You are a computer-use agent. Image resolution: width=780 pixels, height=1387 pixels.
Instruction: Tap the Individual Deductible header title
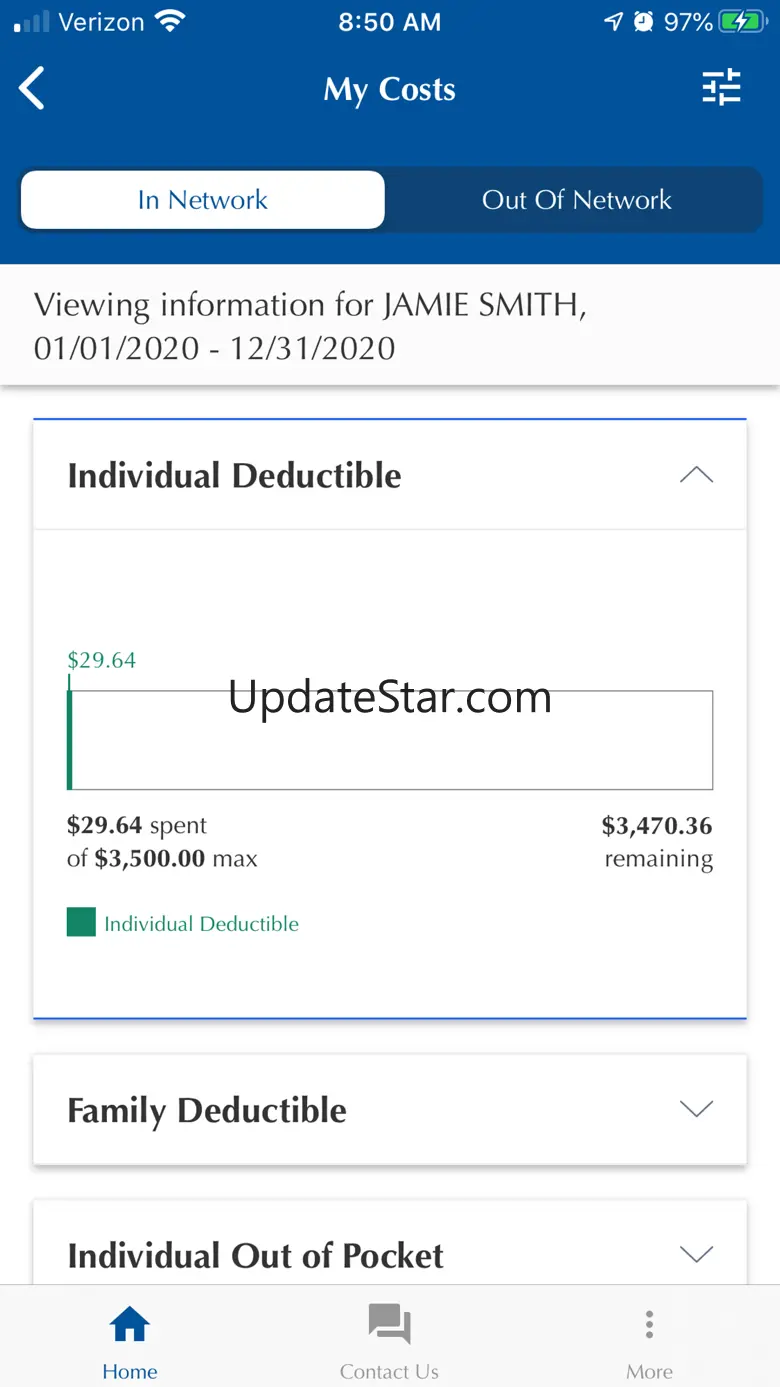(234, 476)
